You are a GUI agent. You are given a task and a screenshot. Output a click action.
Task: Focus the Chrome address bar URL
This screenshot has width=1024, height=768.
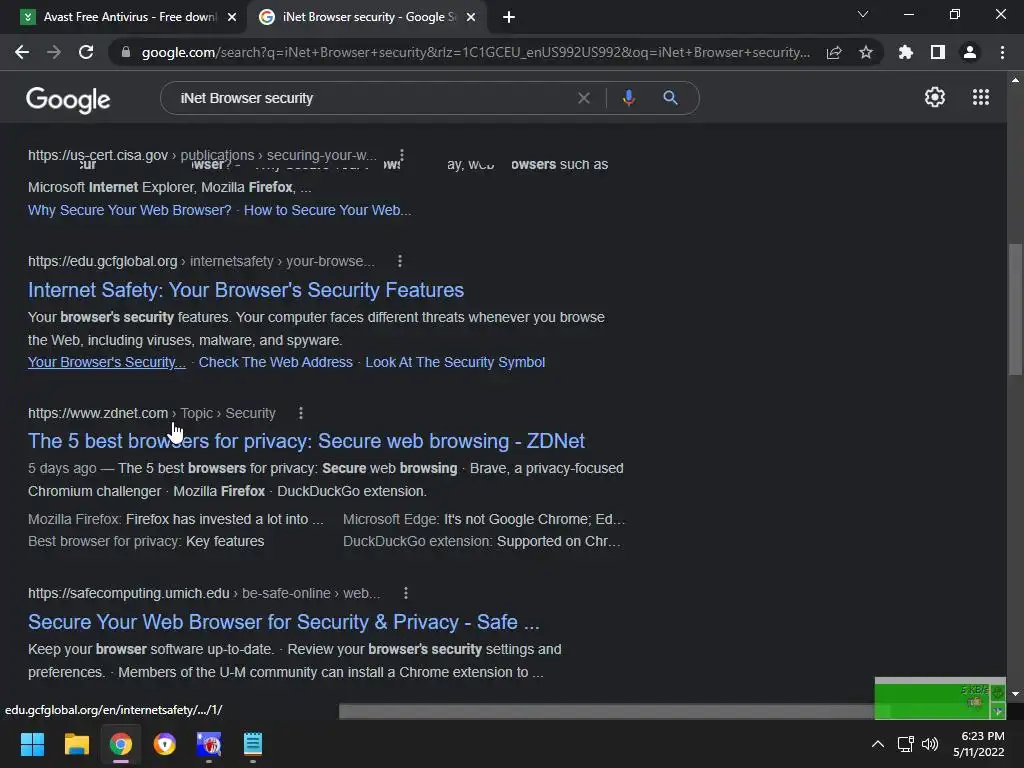point(475,52)
